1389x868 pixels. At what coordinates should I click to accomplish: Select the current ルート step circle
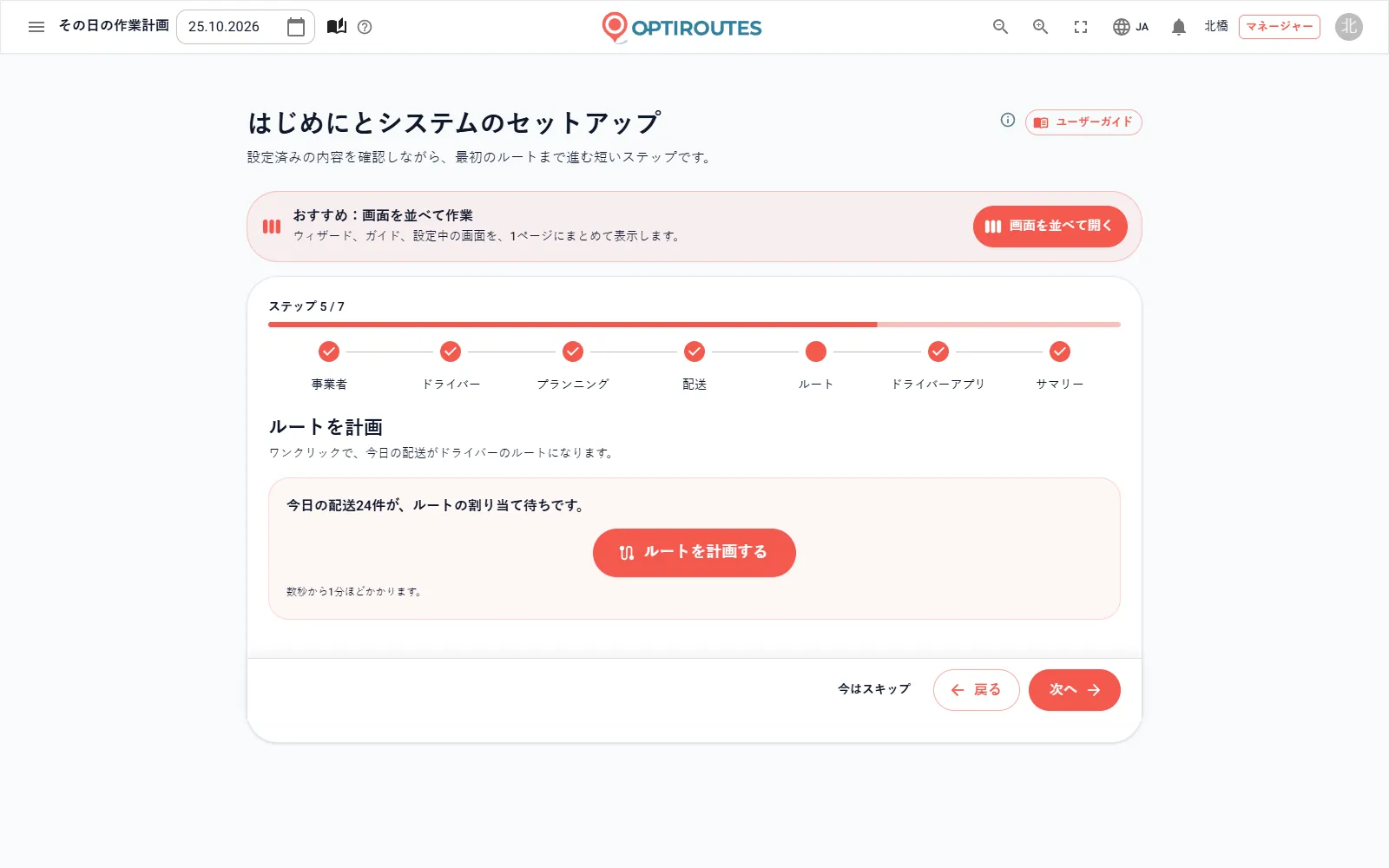pyautogui.click(x=816, y=352)
